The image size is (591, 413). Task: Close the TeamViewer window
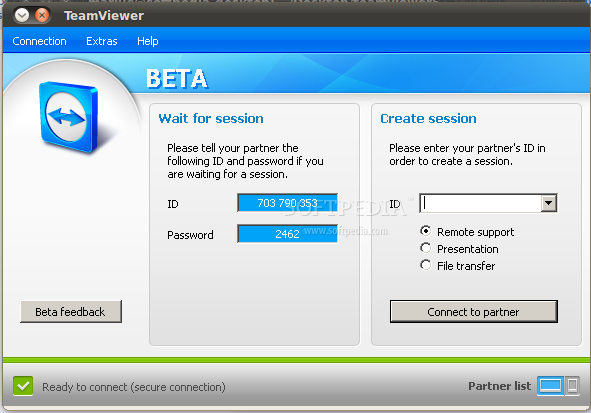point(42,15)
